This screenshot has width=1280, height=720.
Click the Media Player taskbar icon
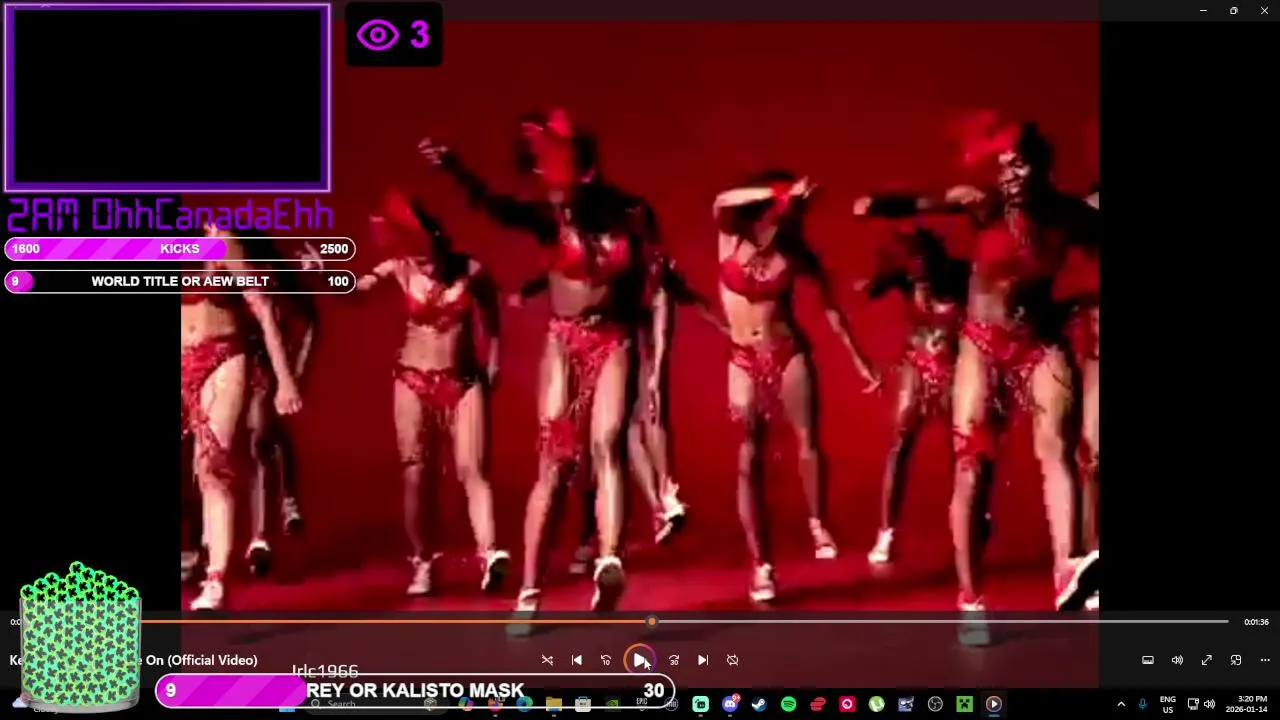994,704
